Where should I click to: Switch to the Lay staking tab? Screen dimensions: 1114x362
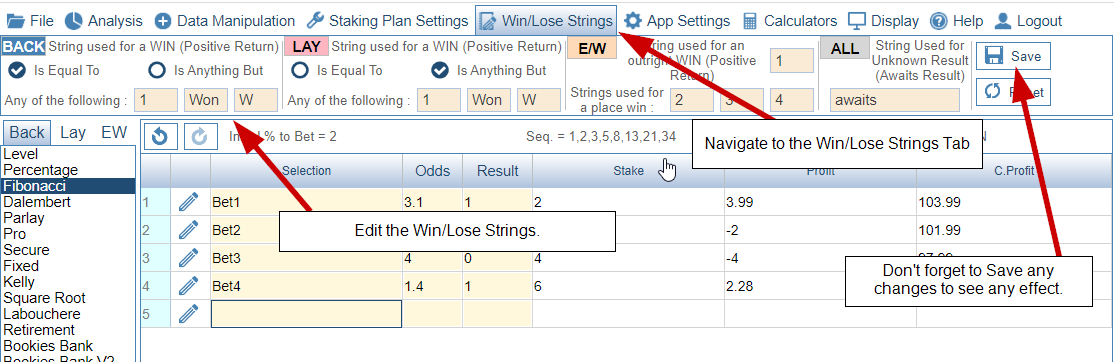[73, 132]
